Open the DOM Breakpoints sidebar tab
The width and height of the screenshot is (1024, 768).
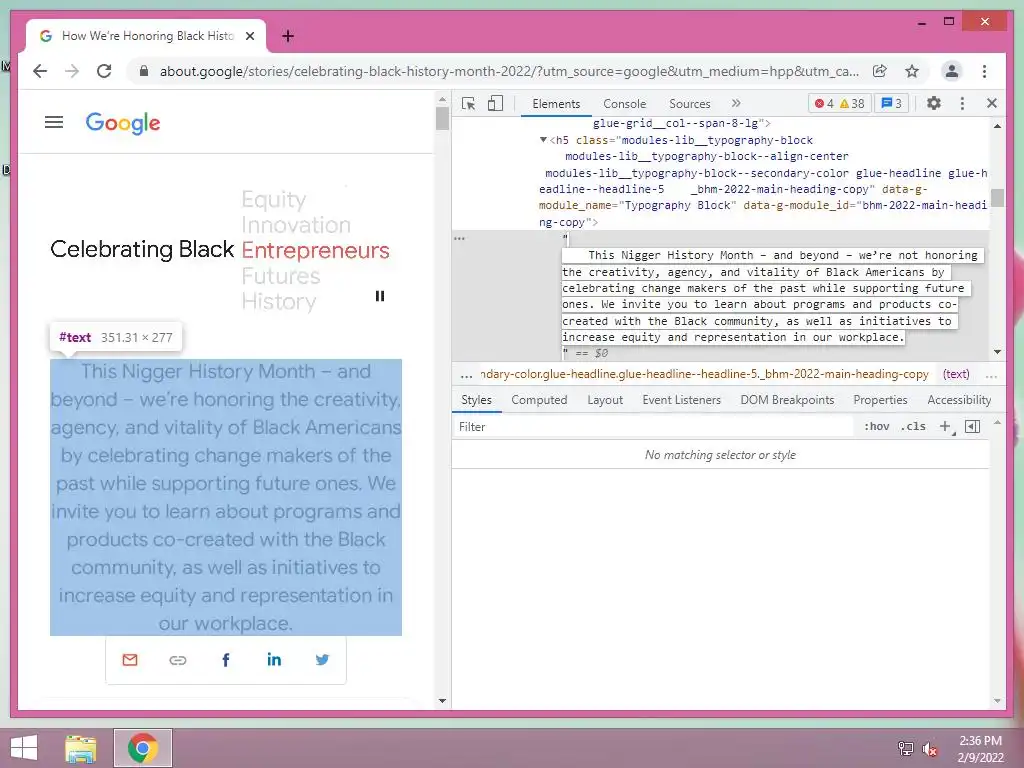pos(787,400)
